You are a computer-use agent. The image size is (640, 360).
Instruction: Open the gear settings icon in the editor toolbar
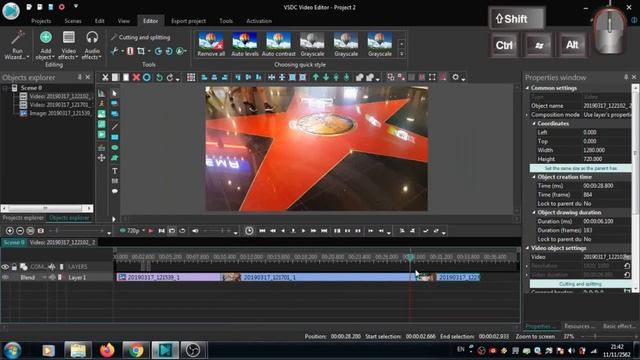click(456, 77)
